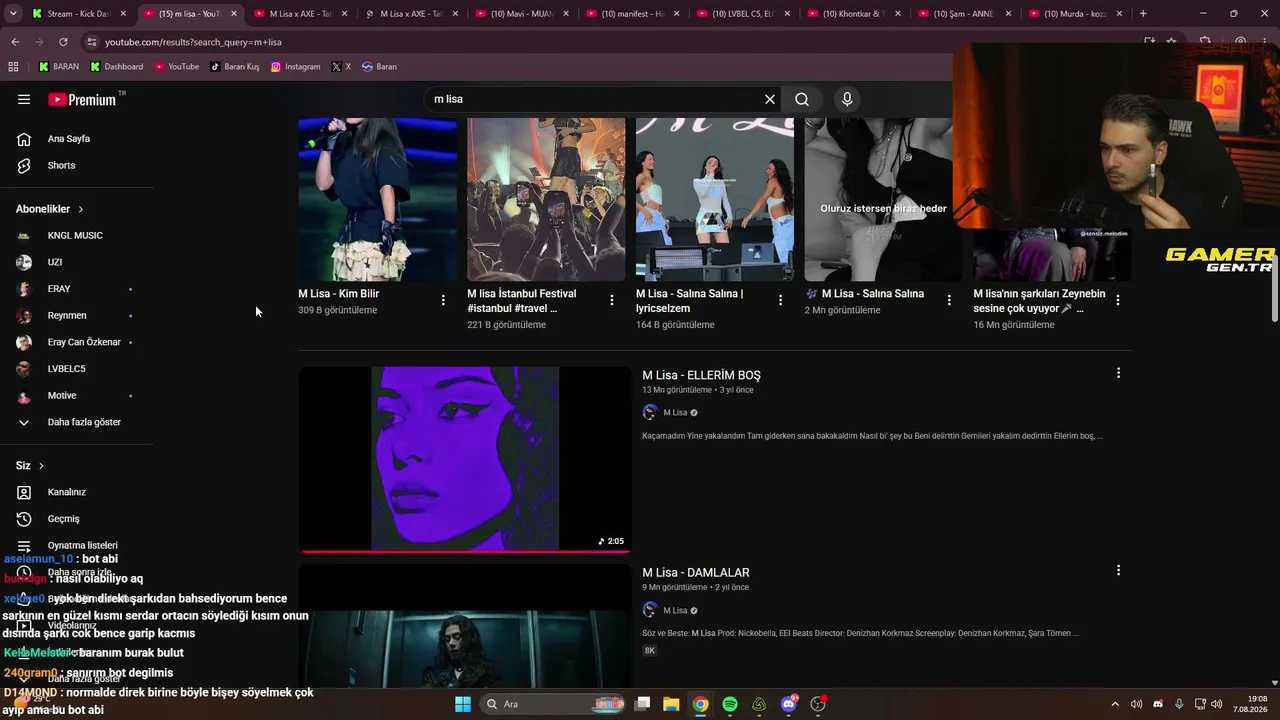The height and width of the screenshot is (720, 1280).
Task: Open M Lisa channel avatar under ELLERİM BOŞ
Action: point(650,412)
